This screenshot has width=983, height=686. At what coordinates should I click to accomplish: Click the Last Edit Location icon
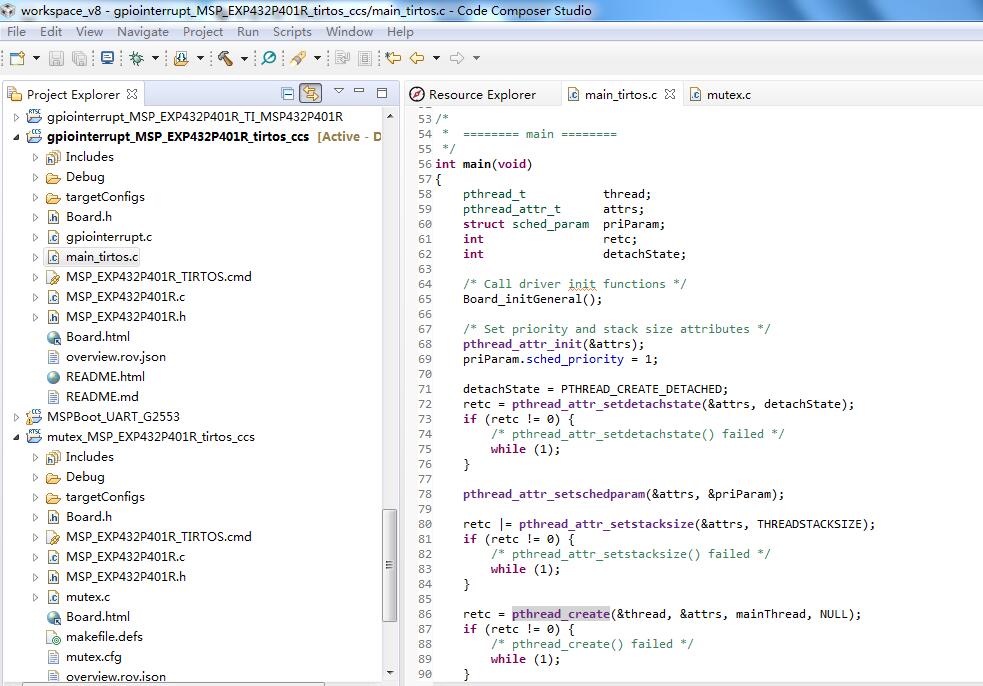393,58
